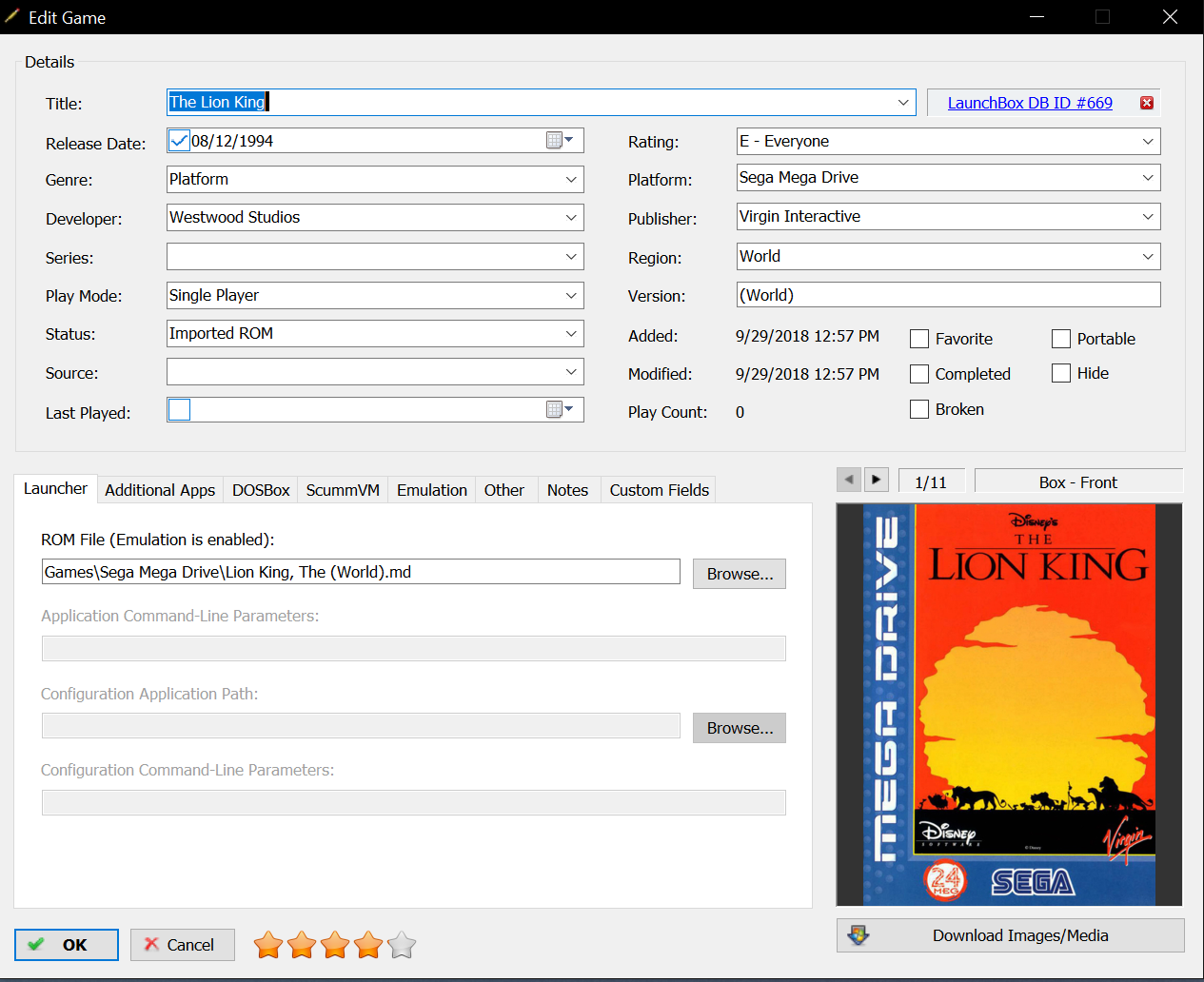Image resolution: width=1204 pixels, height=982 pixels.
Task: Click the Version text field
Action: pos(949,295)
